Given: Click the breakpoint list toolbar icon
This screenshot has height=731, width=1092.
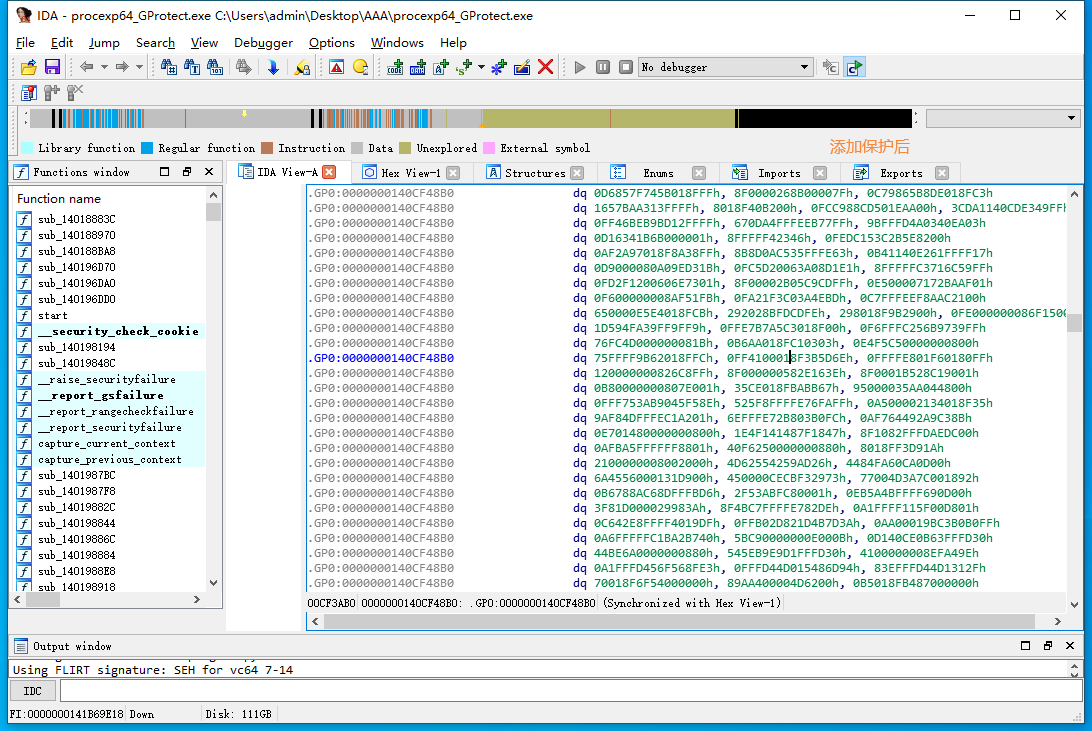Looking at the screenshot, I should [x=29, y=93].
